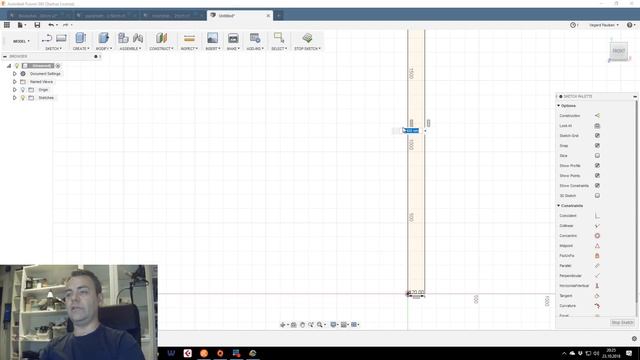Enable the 3D Sketch checkbox
This screenshot has width=640, height=360.
[597, 196]
